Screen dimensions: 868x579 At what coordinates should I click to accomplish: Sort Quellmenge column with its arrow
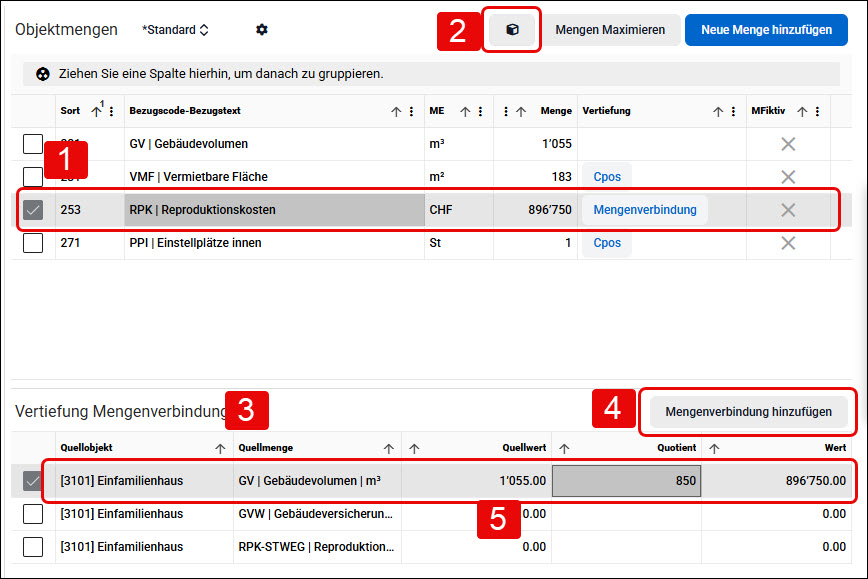point(389,448)
